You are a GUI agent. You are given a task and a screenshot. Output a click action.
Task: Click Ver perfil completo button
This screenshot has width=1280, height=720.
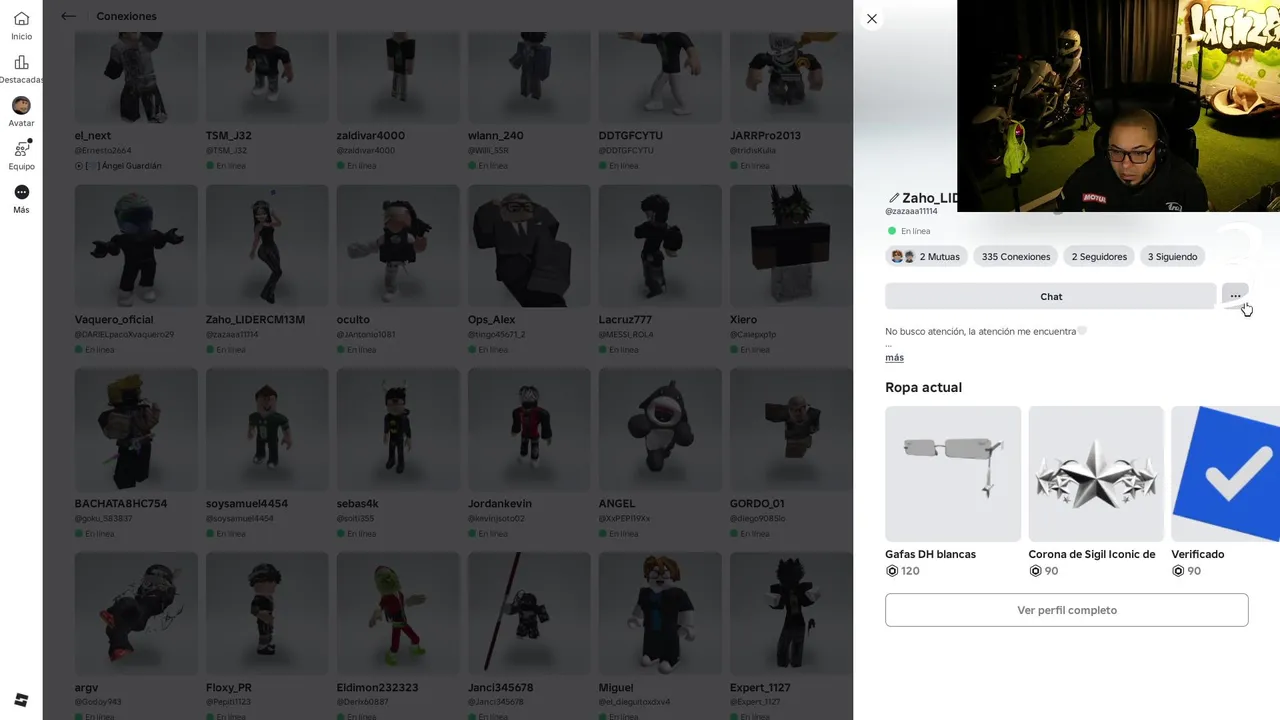tap(1066, 610)
